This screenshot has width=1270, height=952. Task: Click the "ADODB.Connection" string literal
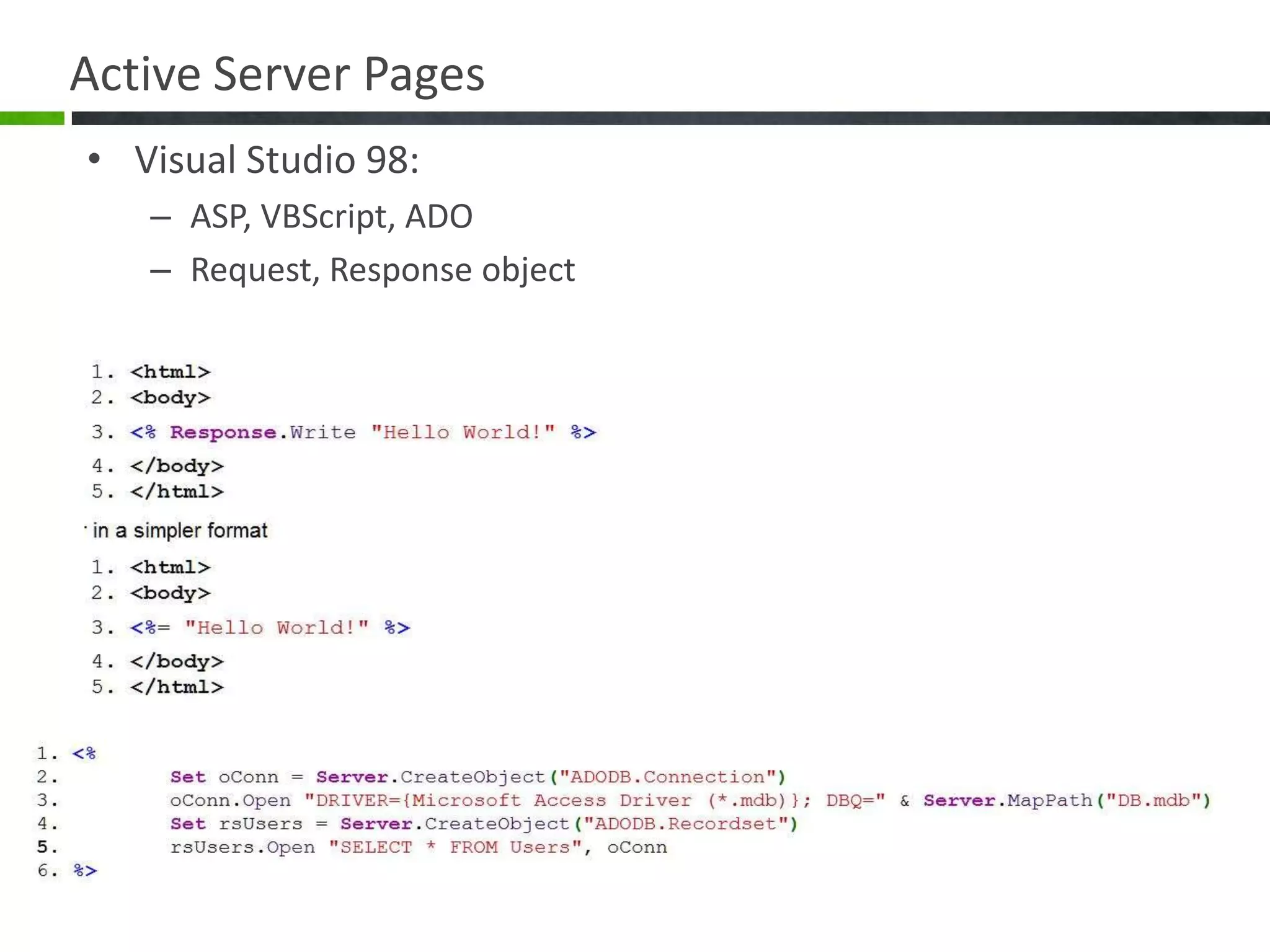click(668, 777)
